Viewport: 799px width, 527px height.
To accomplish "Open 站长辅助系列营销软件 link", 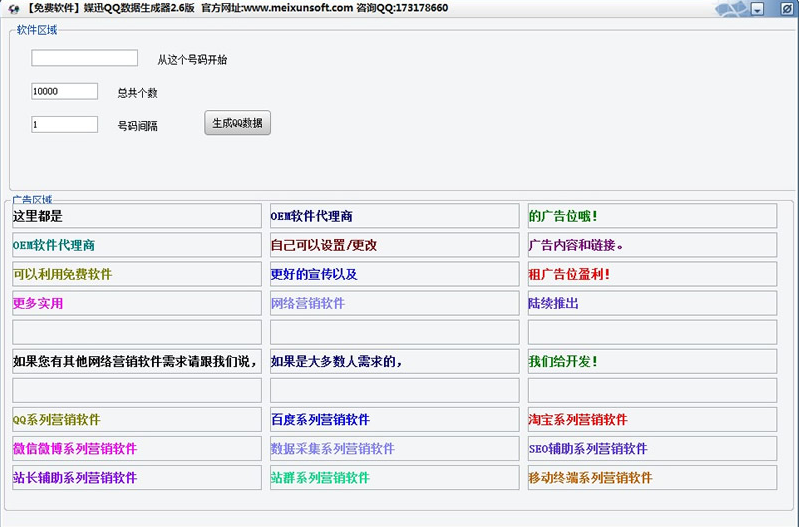I will tap(137, 478).
